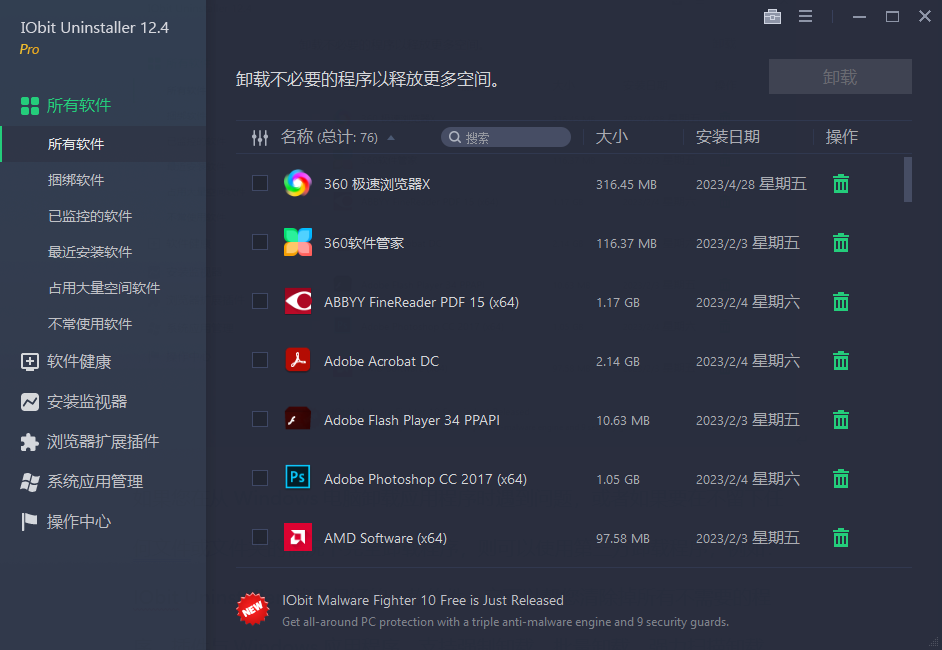942x650 pixels.
Task: Click the 1.05 GB size value
Action: pos(618,479)
